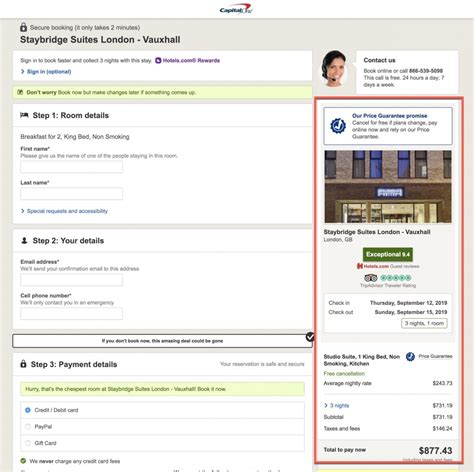Screen dimensions: 474x472
Task: Click the Don't worry notice icon
Action: tap(20, 92)
